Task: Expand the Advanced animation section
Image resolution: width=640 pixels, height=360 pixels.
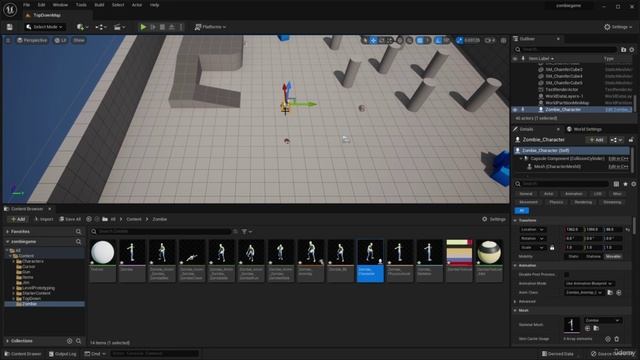Action: [515, 302]
